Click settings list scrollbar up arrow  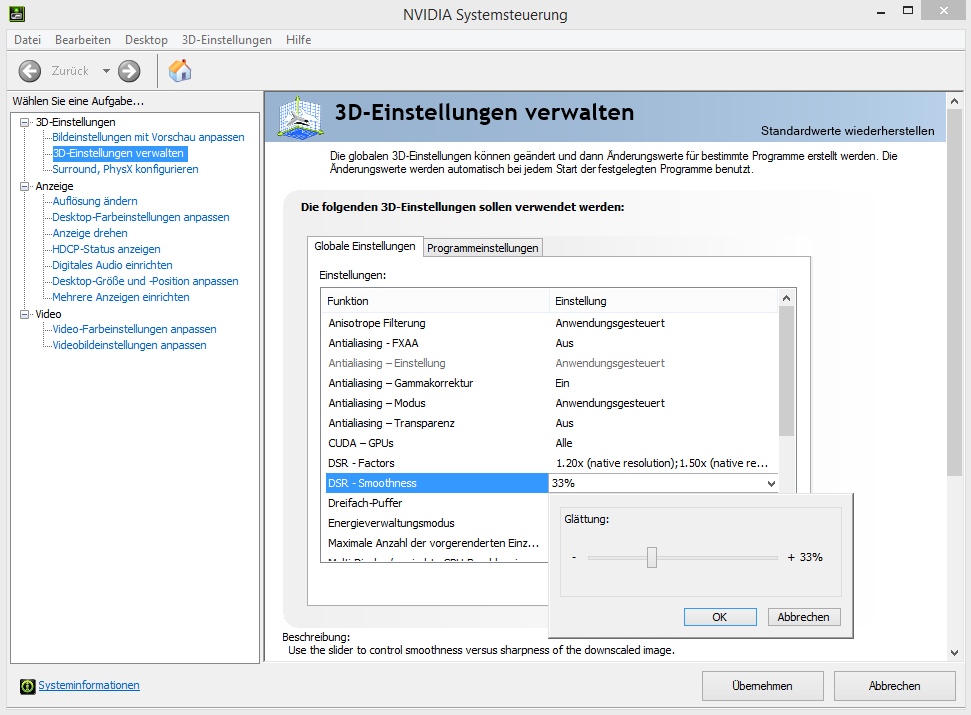tap(786, 298)
